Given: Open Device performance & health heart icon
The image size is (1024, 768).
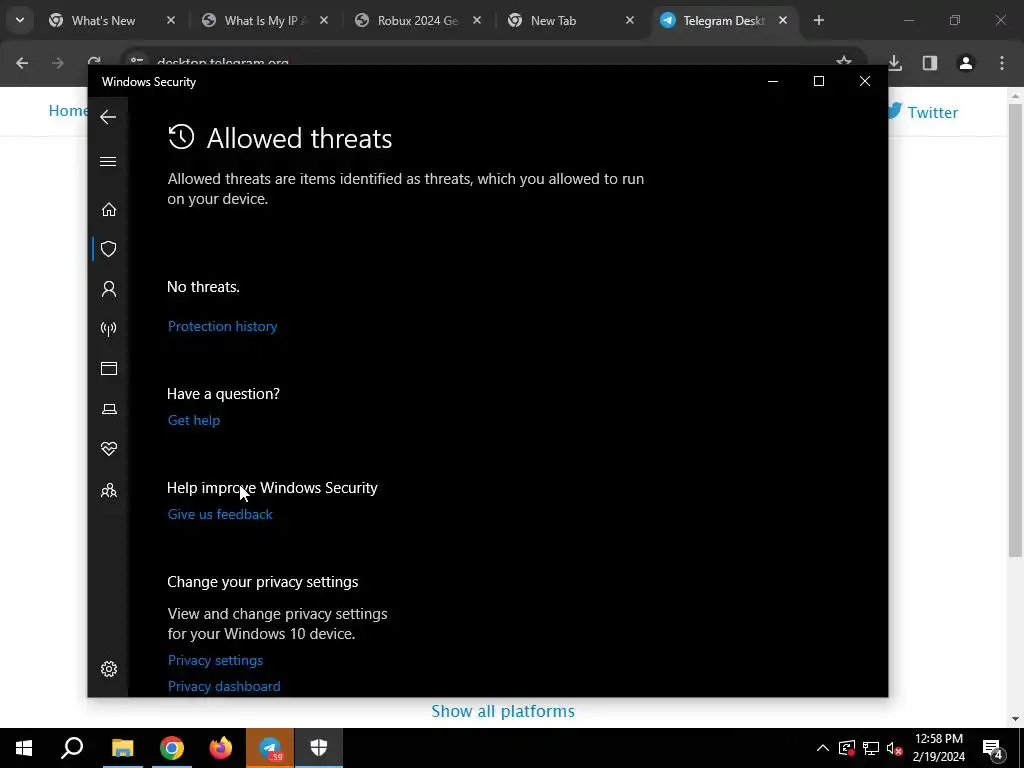Looking at the screenshot, I should (x=109, y=449).
